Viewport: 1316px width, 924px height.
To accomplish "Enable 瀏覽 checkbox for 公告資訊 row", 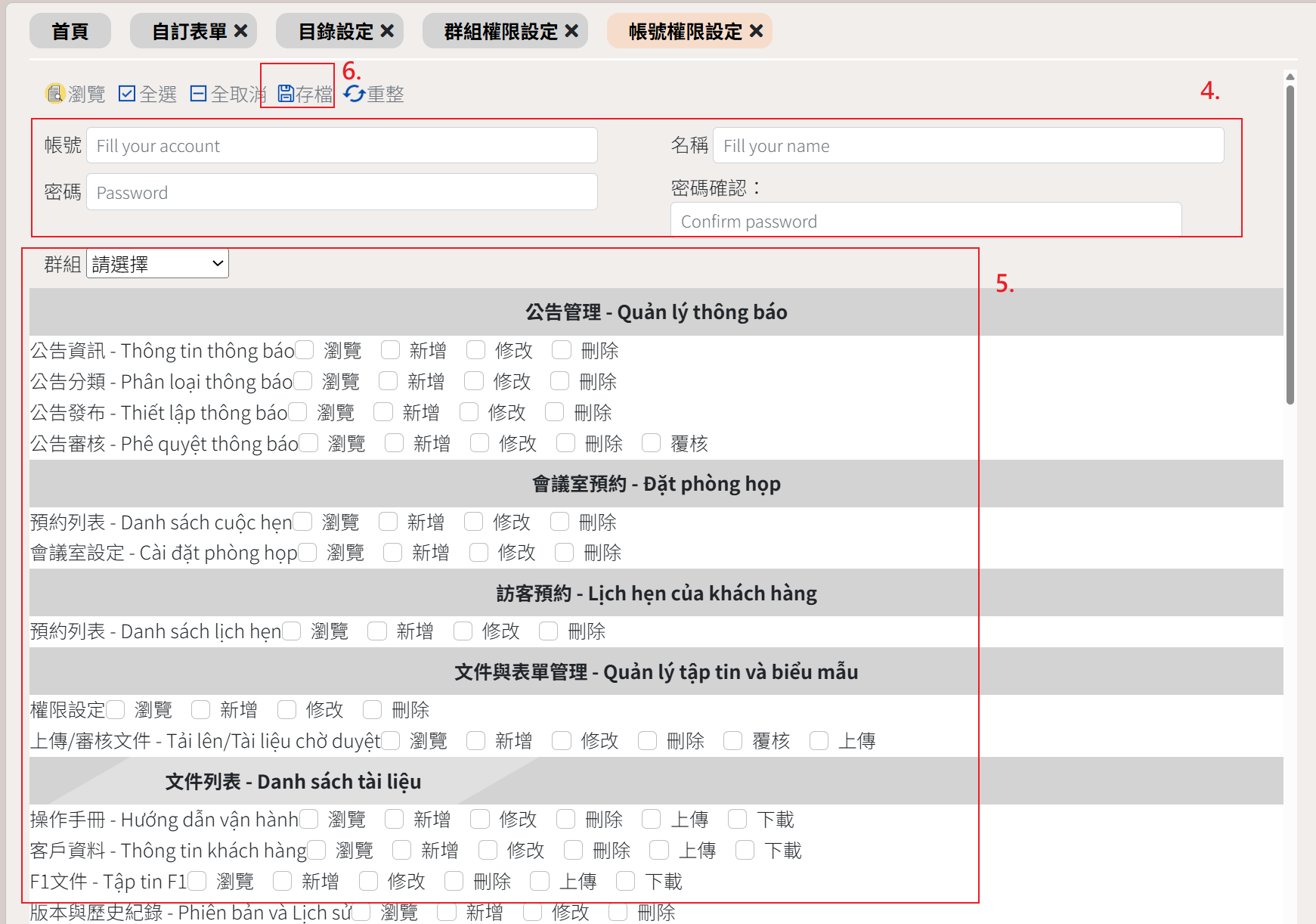I will click(305, 350).
